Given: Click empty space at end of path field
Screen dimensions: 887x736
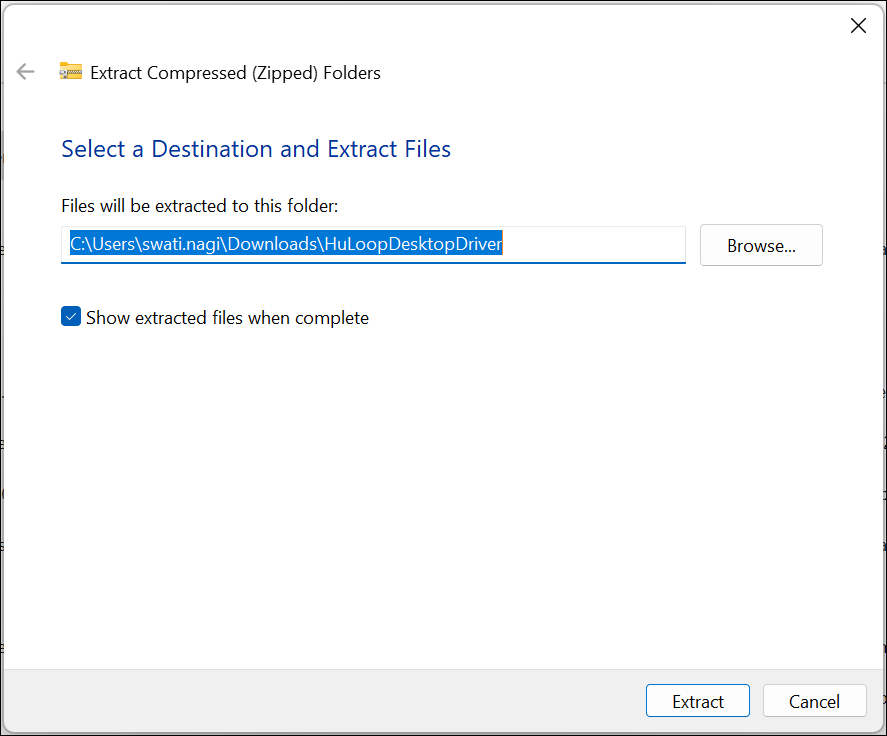Looking at the screenshot, I should pyautogui.click(x=600, y=245).
